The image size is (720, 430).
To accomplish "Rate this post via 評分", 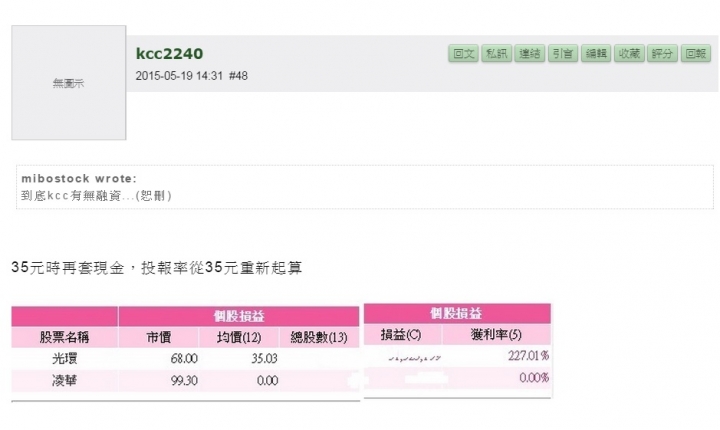I will [x=662, y=54].
